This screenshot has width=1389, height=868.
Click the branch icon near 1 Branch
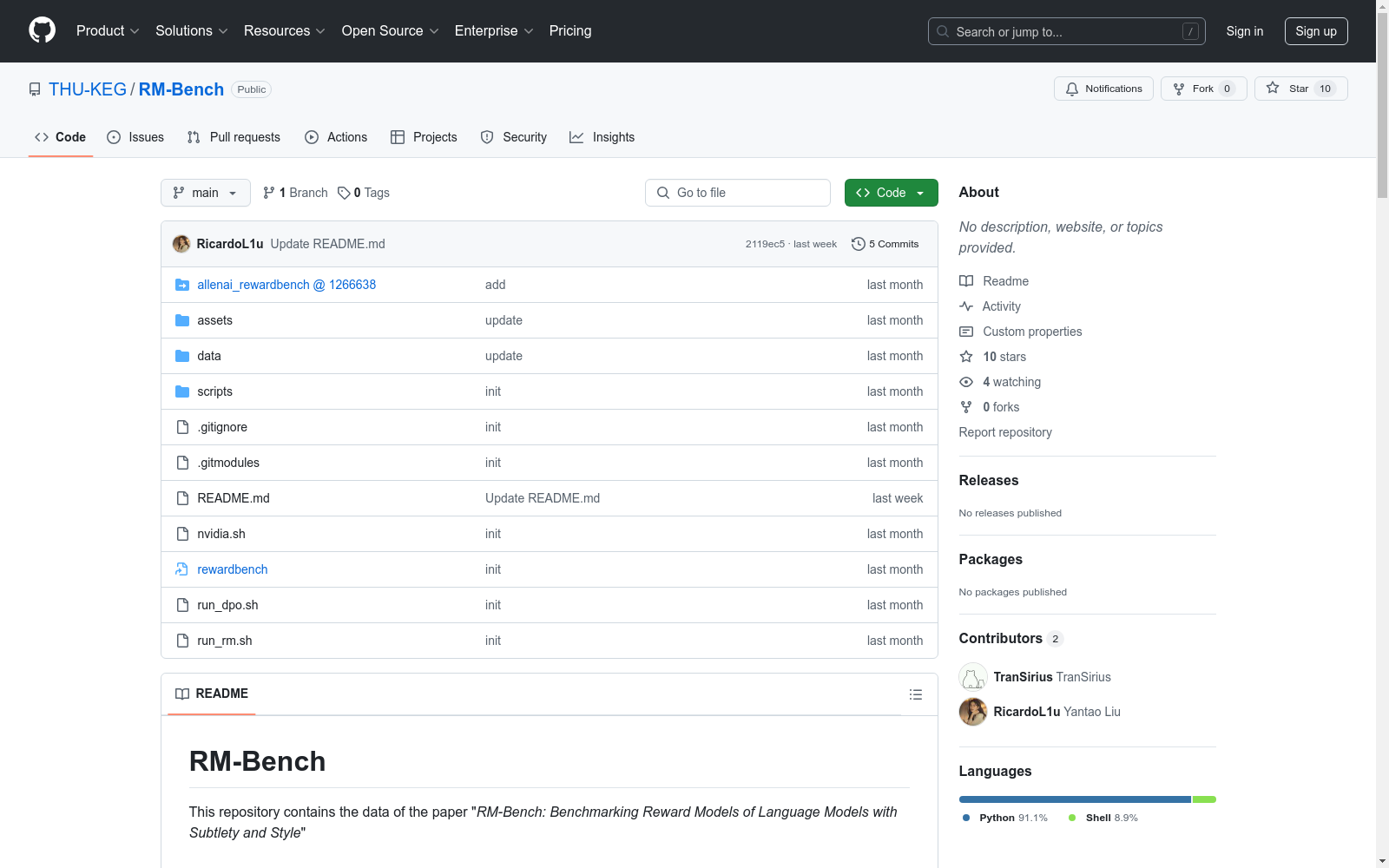(269, 193)
